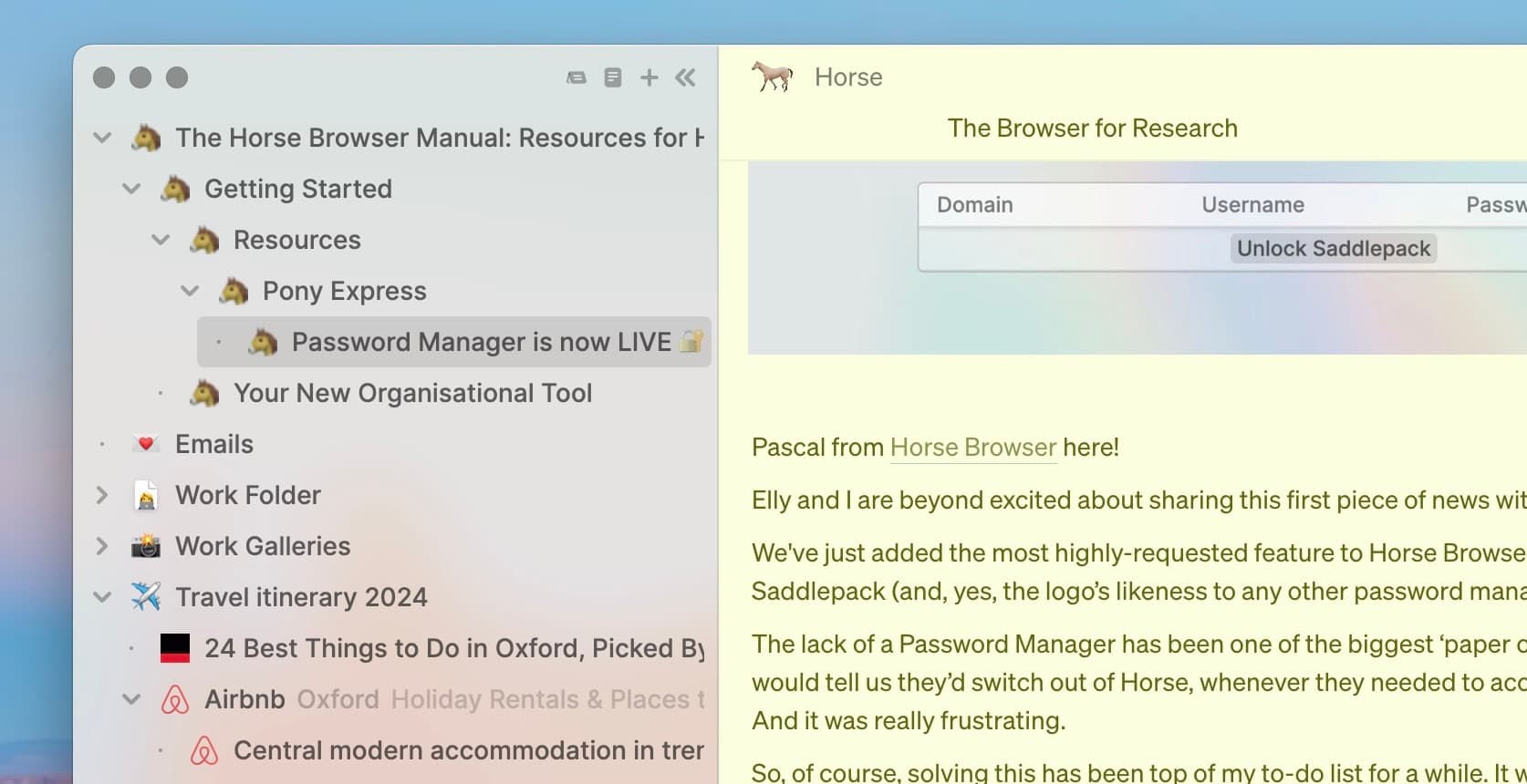
Task: Click the horse icon beside Resources
Action: (204, 240)
